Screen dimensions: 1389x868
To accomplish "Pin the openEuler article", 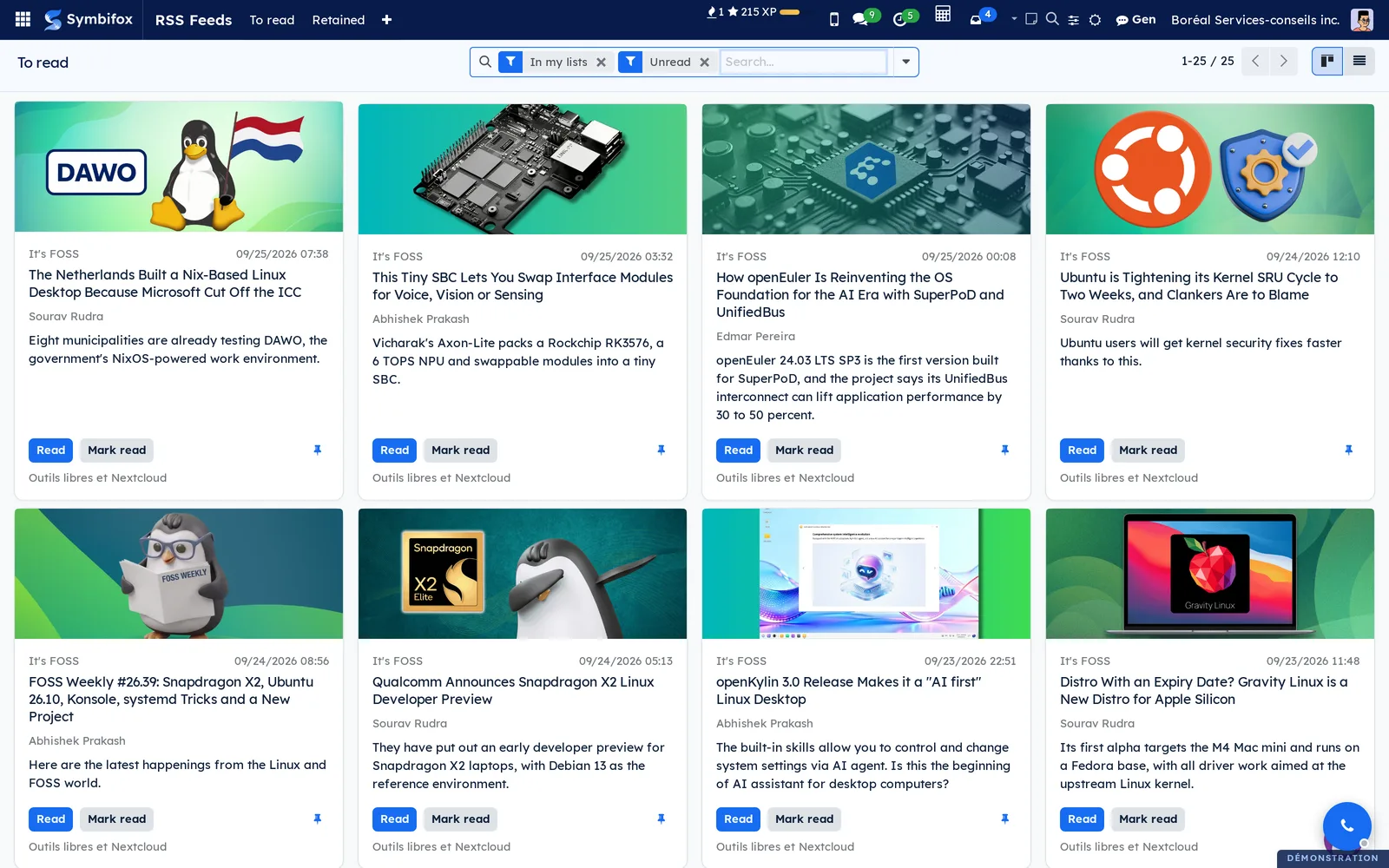I will coord(1004,450).
